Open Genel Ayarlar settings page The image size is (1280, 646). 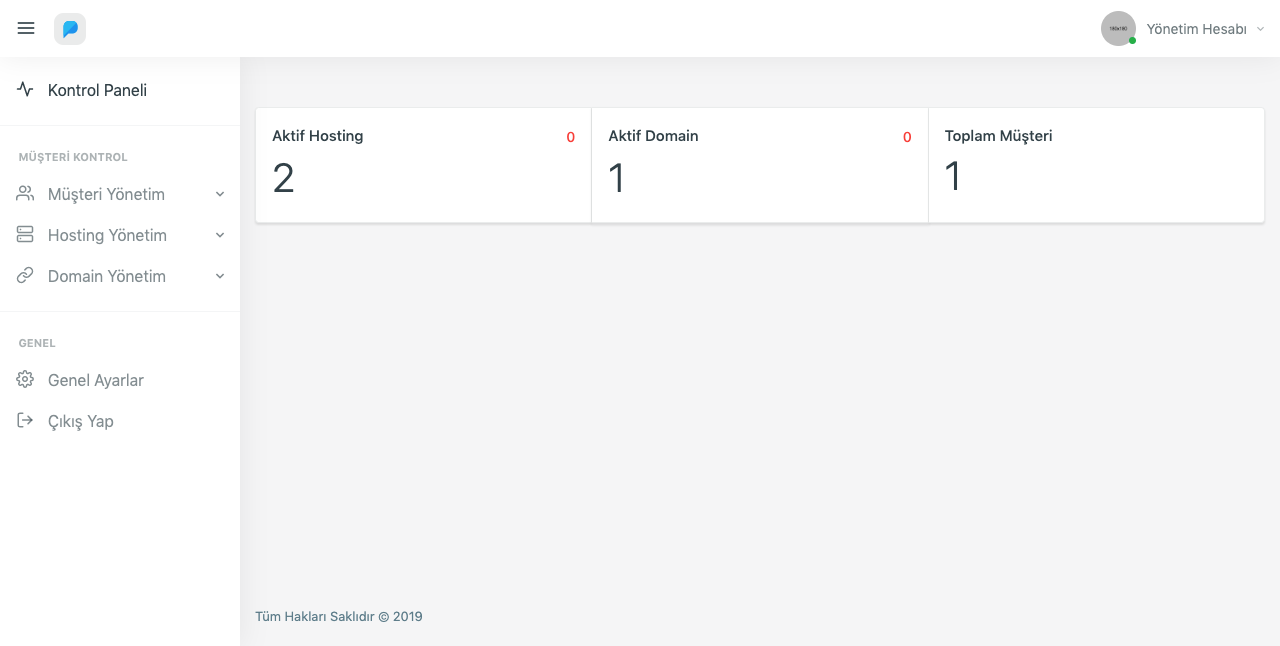[96, 380]
